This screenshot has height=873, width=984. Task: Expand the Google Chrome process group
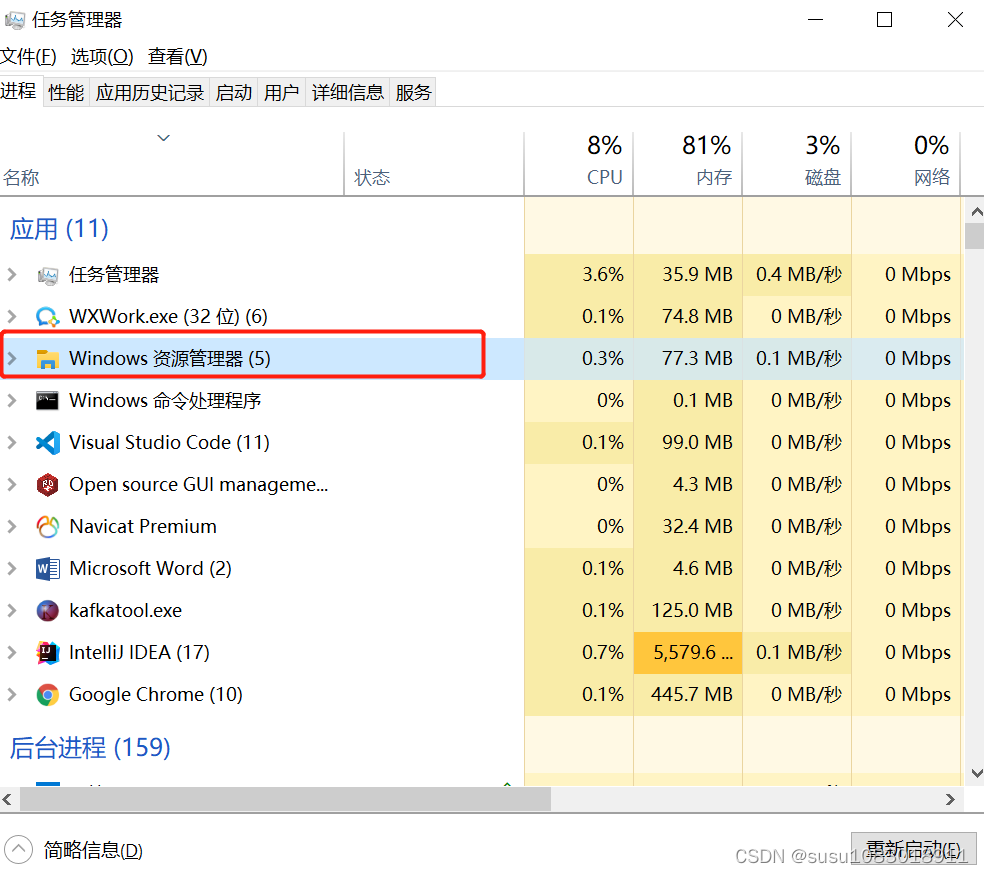pos(12,695)
